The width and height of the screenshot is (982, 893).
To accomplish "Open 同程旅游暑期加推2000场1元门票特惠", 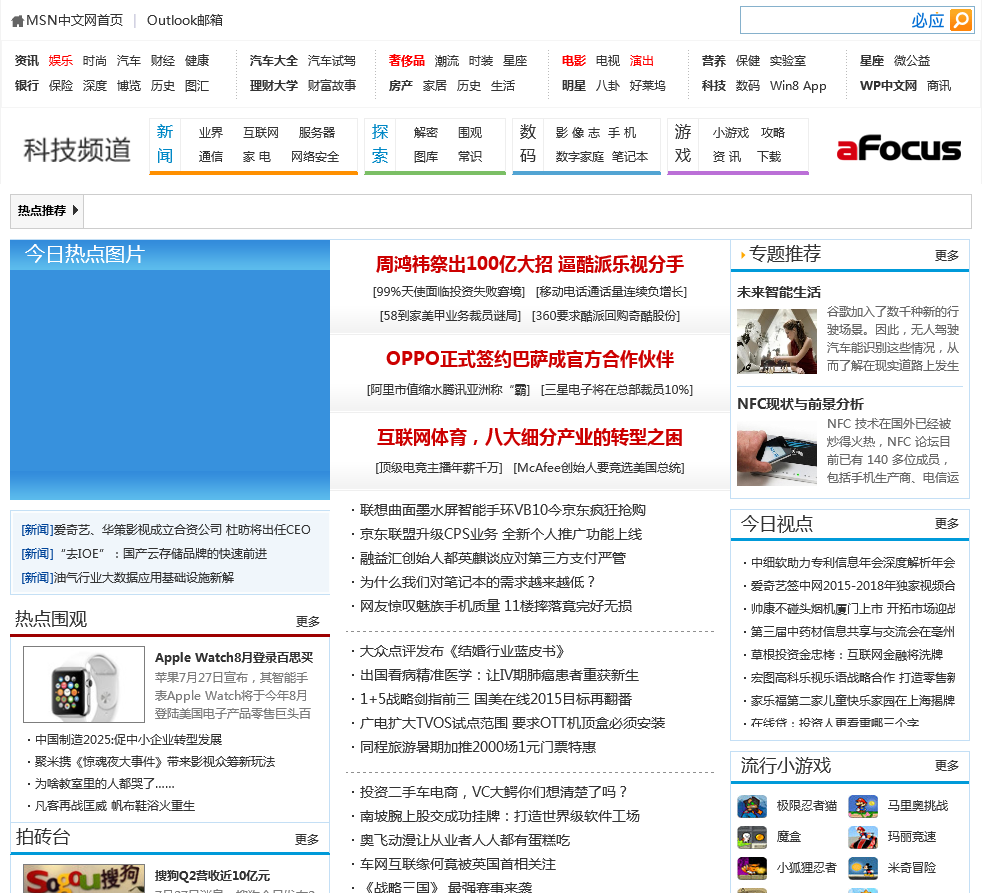I will tap(478, 747).
